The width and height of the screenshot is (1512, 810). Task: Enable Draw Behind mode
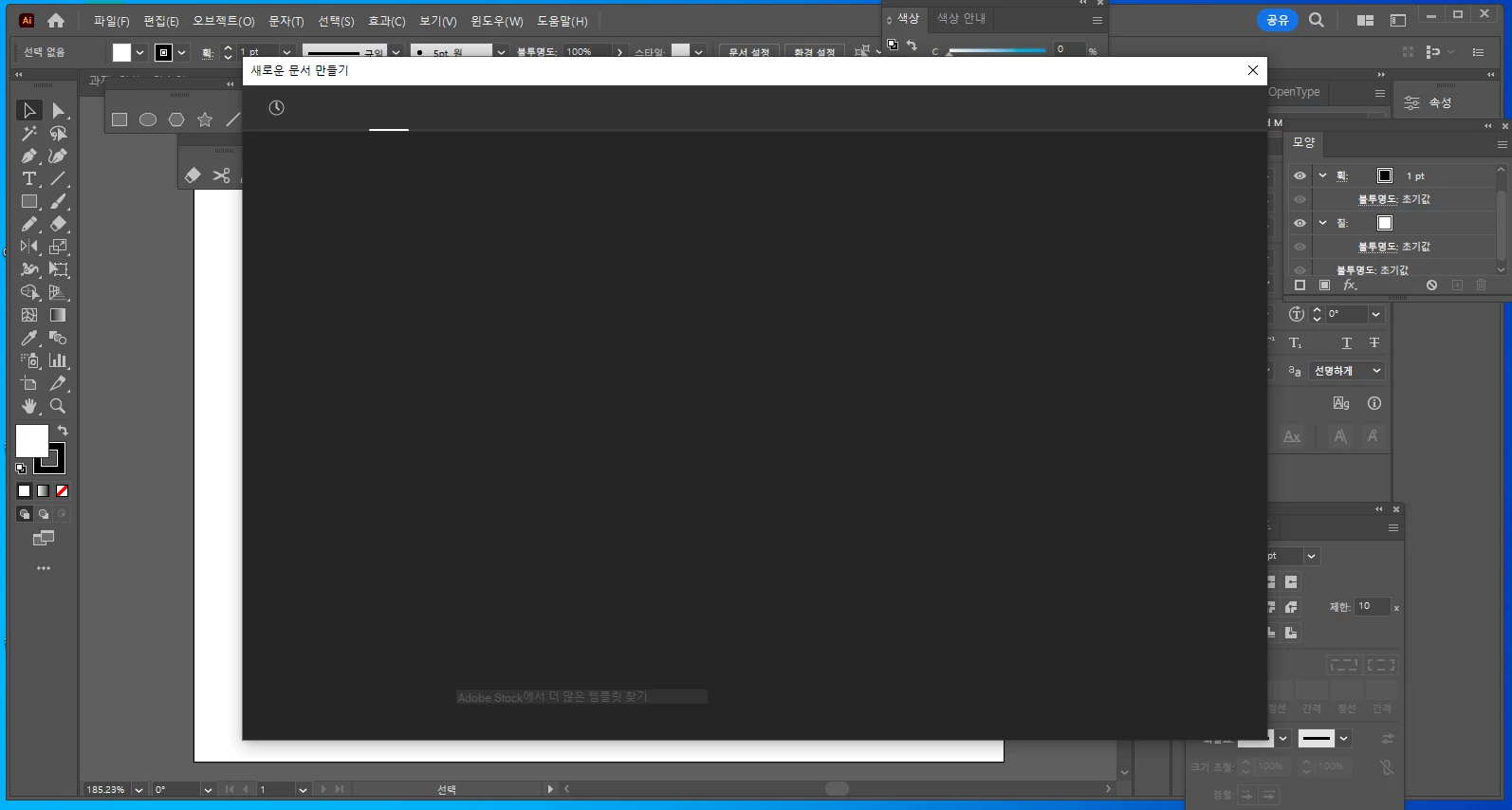tap(44, 514)
